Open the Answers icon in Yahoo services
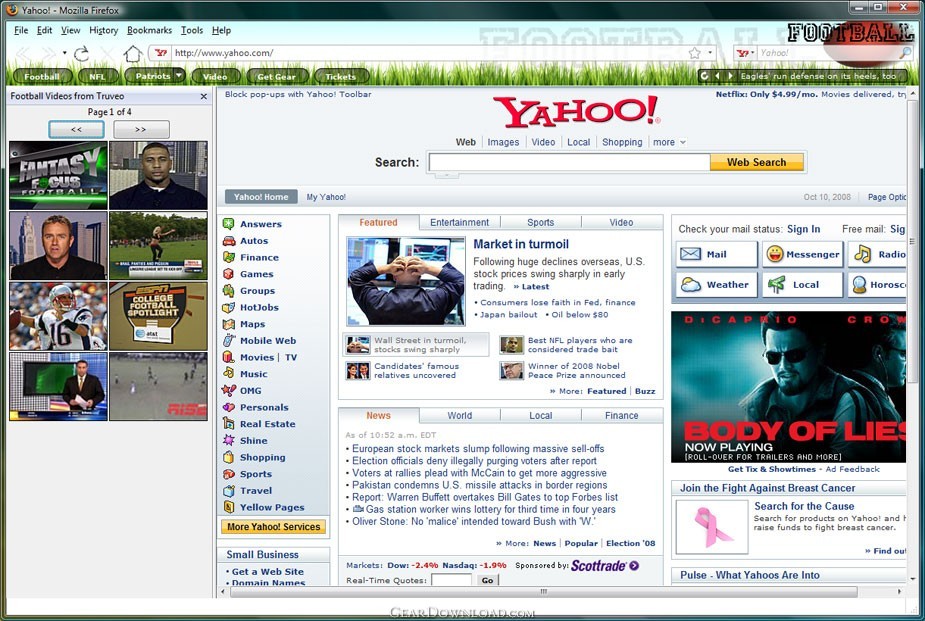925x621 pixels. (229, 224)
